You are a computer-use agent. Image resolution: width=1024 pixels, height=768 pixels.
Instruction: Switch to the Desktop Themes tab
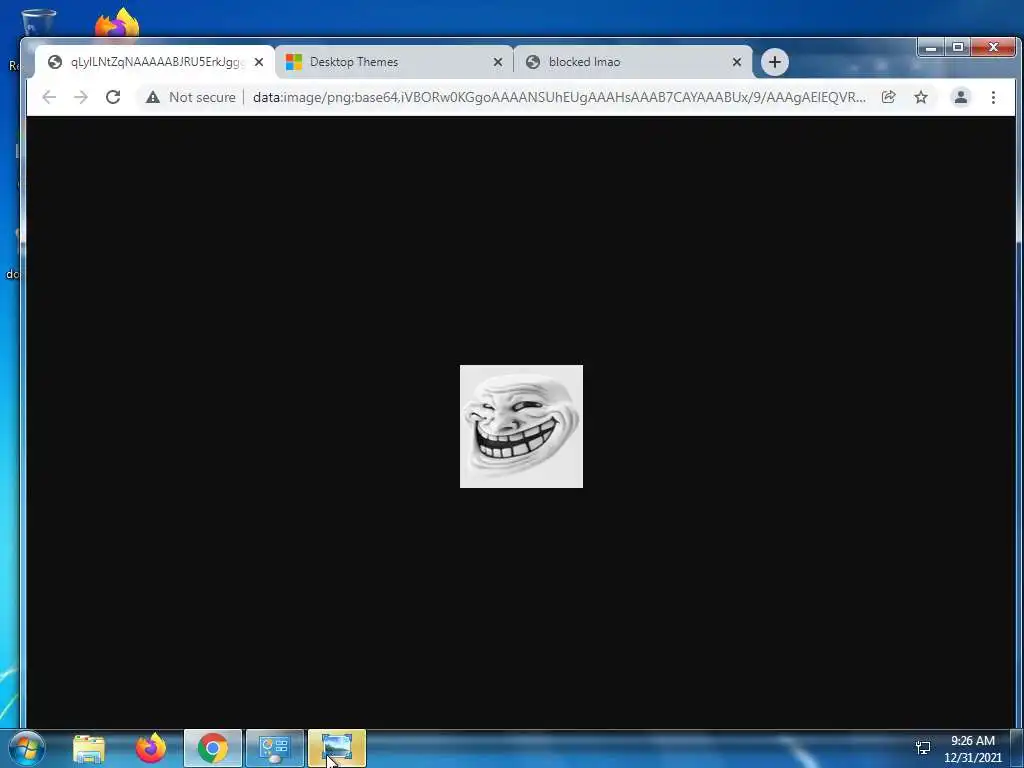(394, 62)
